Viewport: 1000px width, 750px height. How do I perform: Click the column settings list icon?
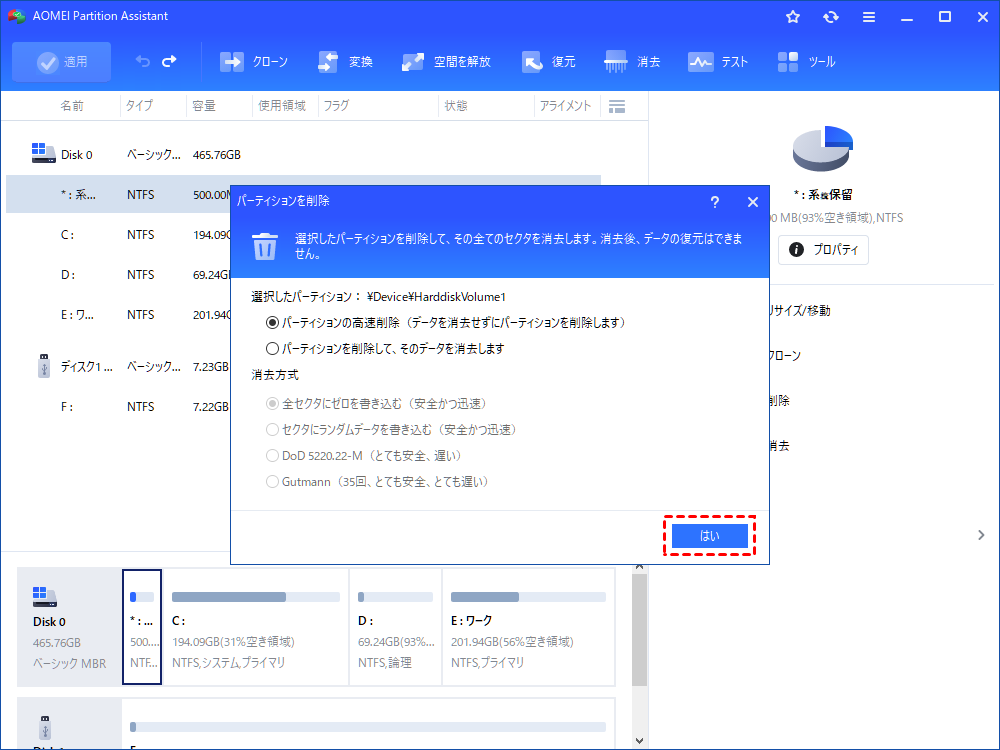coord(617,107)
